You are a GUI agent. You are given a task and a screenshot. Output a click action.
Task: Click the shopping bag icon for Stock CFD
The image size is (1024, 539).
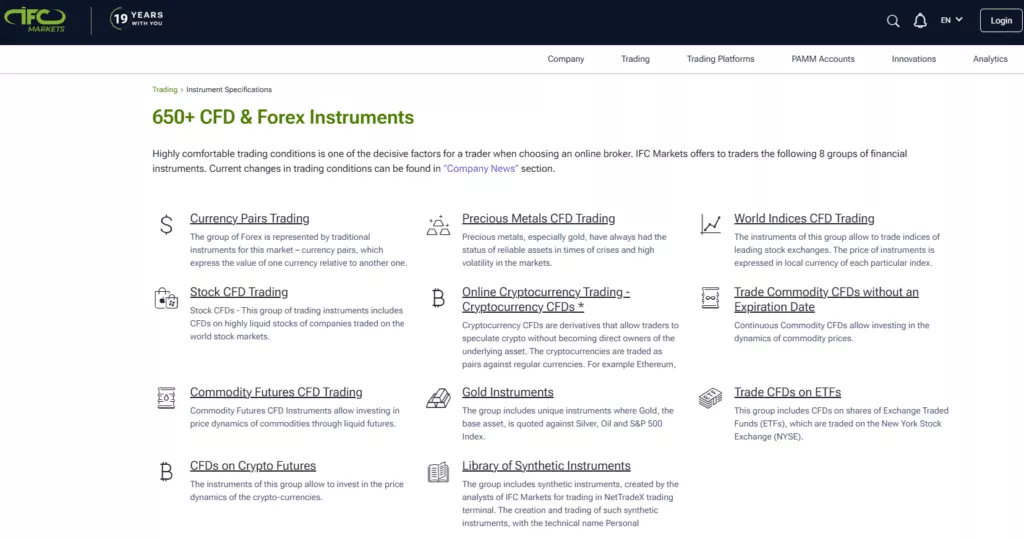[166, 298]
